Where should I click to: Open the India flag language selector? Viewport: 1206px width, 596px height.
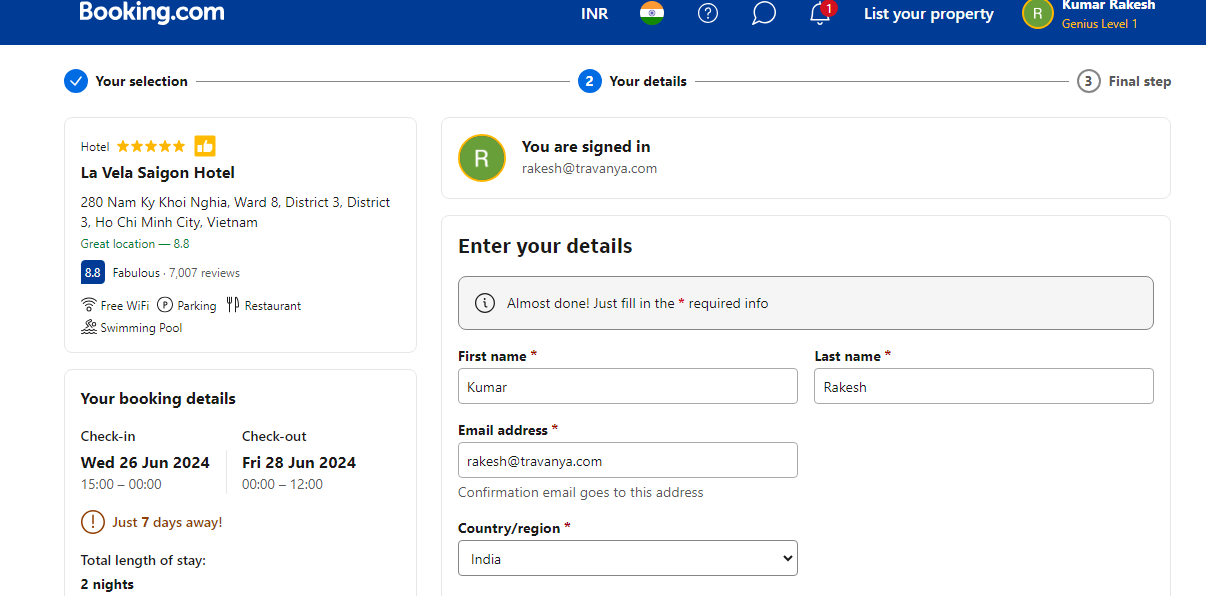pos(652,13)
